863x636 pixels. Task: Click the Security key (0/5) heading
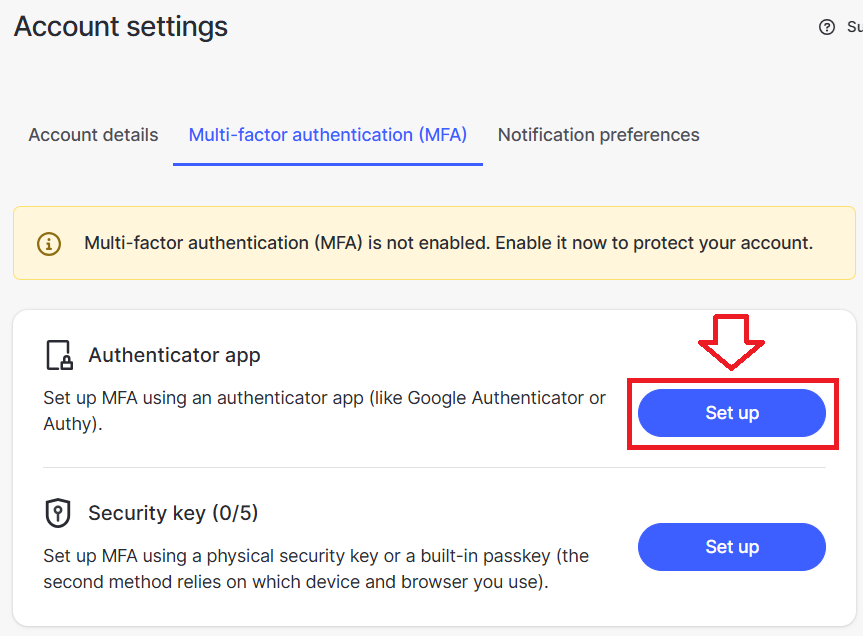[x=173, y=513]
